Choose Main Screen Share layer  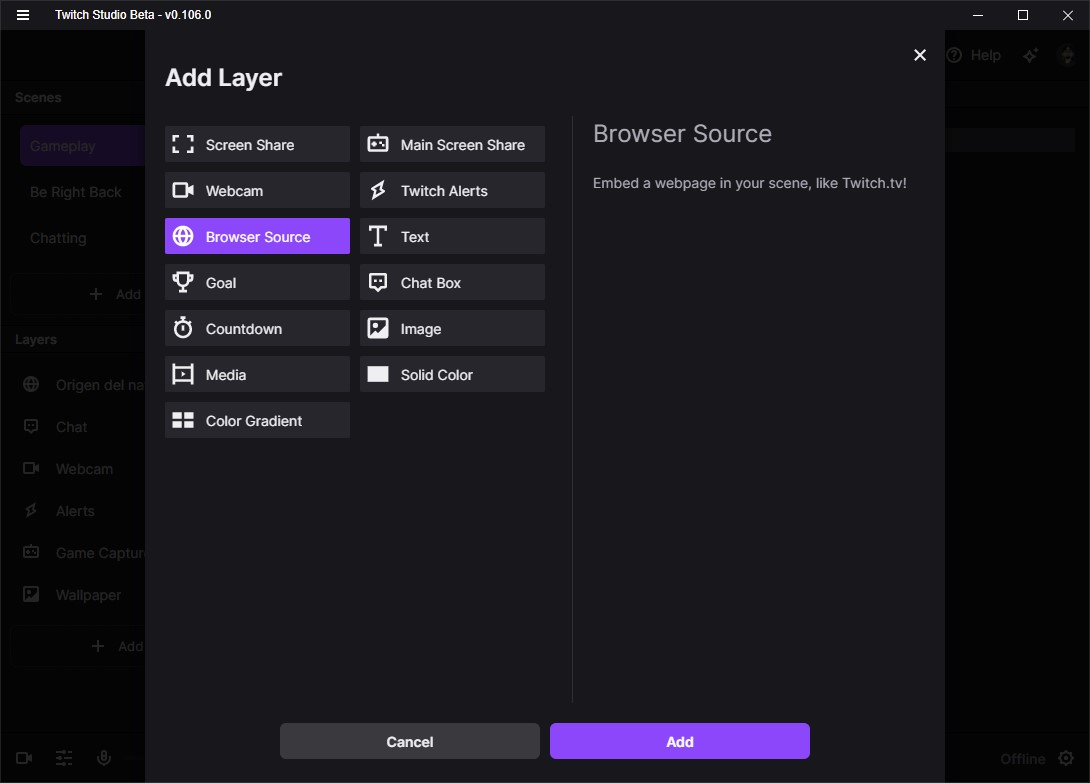452,145
